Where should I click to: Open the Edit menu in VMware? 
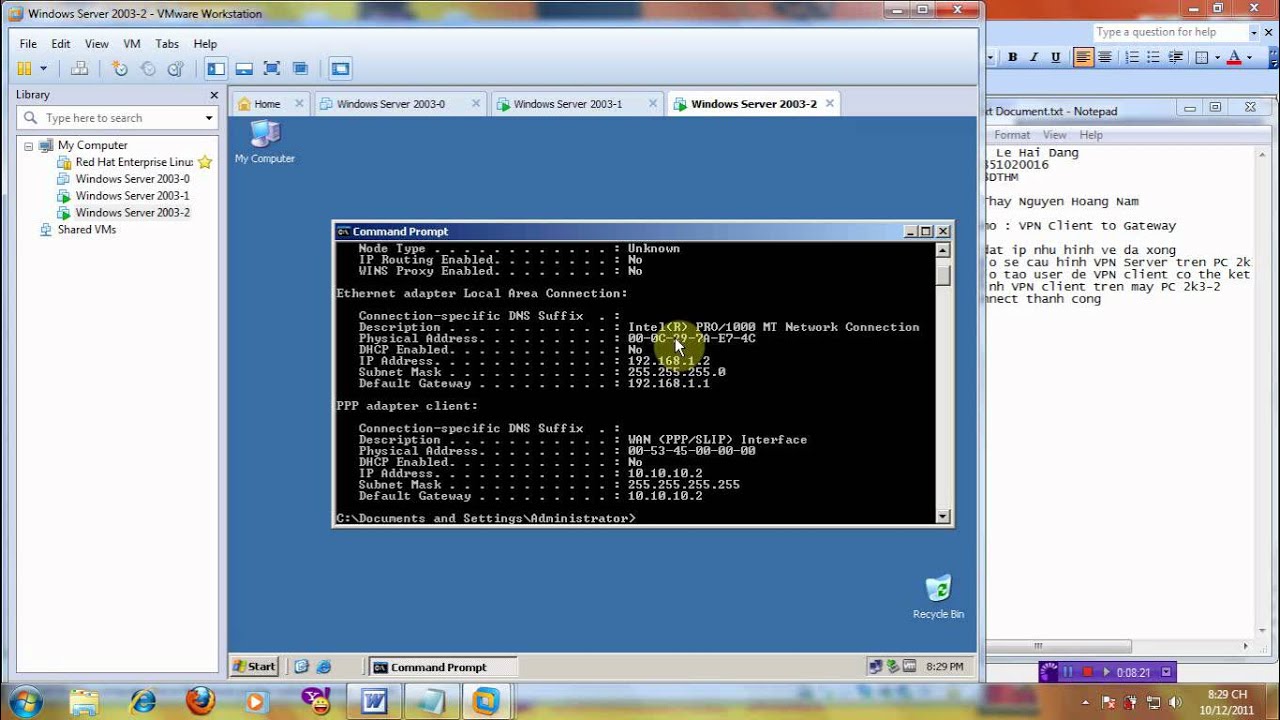tap(61, 44)
